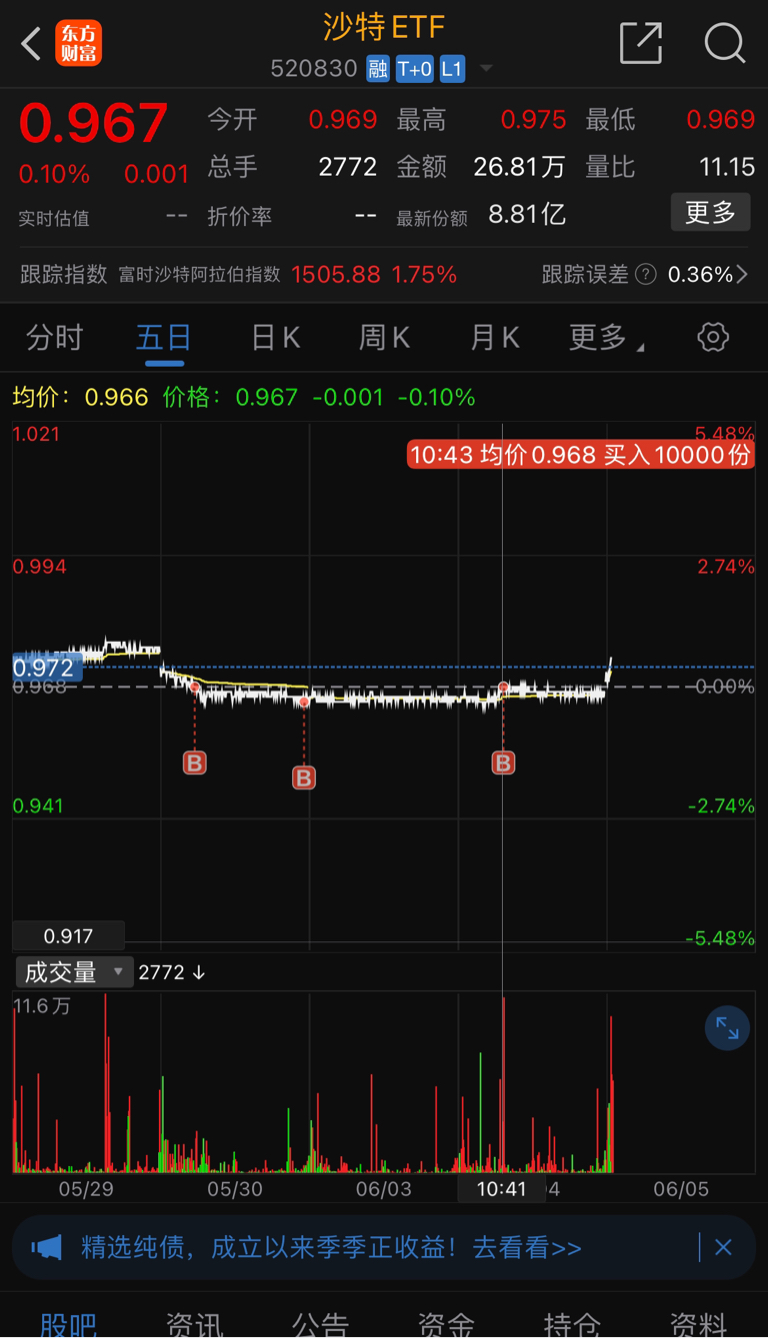768x1338 pixels.
Task: Tap the 0.917 lowest price axis label
Action: coord(68,937)
